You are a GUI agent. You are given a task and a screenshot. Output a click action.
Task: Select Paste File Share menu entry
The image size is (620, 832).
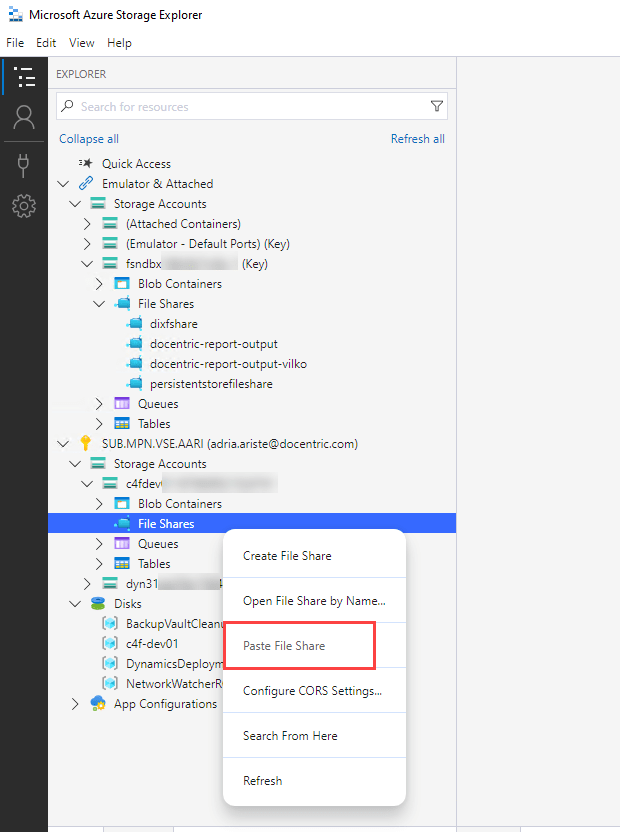click(x=314, y=645)
